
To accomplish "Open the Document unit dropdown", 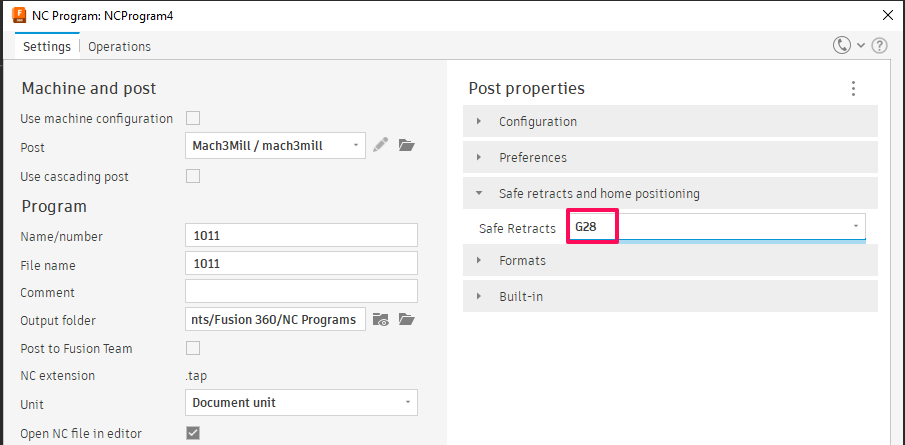I will click(x=301, y=403).
